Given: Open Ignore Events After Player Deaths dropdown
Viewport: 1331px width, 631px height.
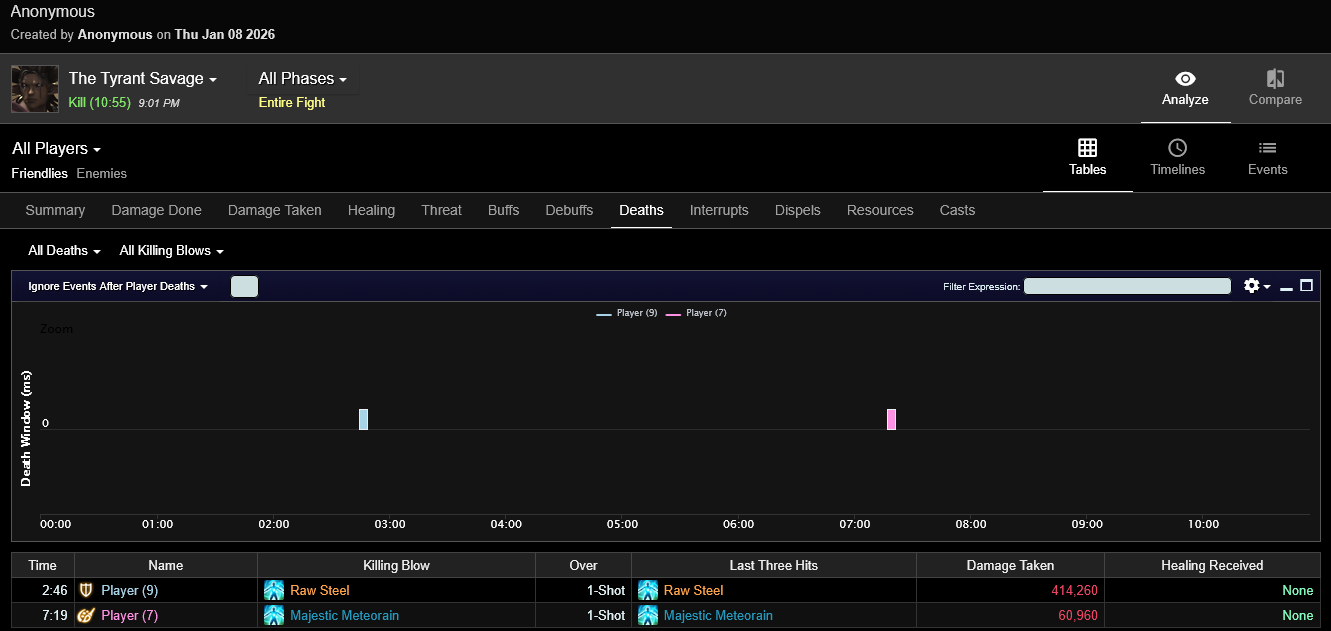Looking at the screenshot, I should [118, 286].
